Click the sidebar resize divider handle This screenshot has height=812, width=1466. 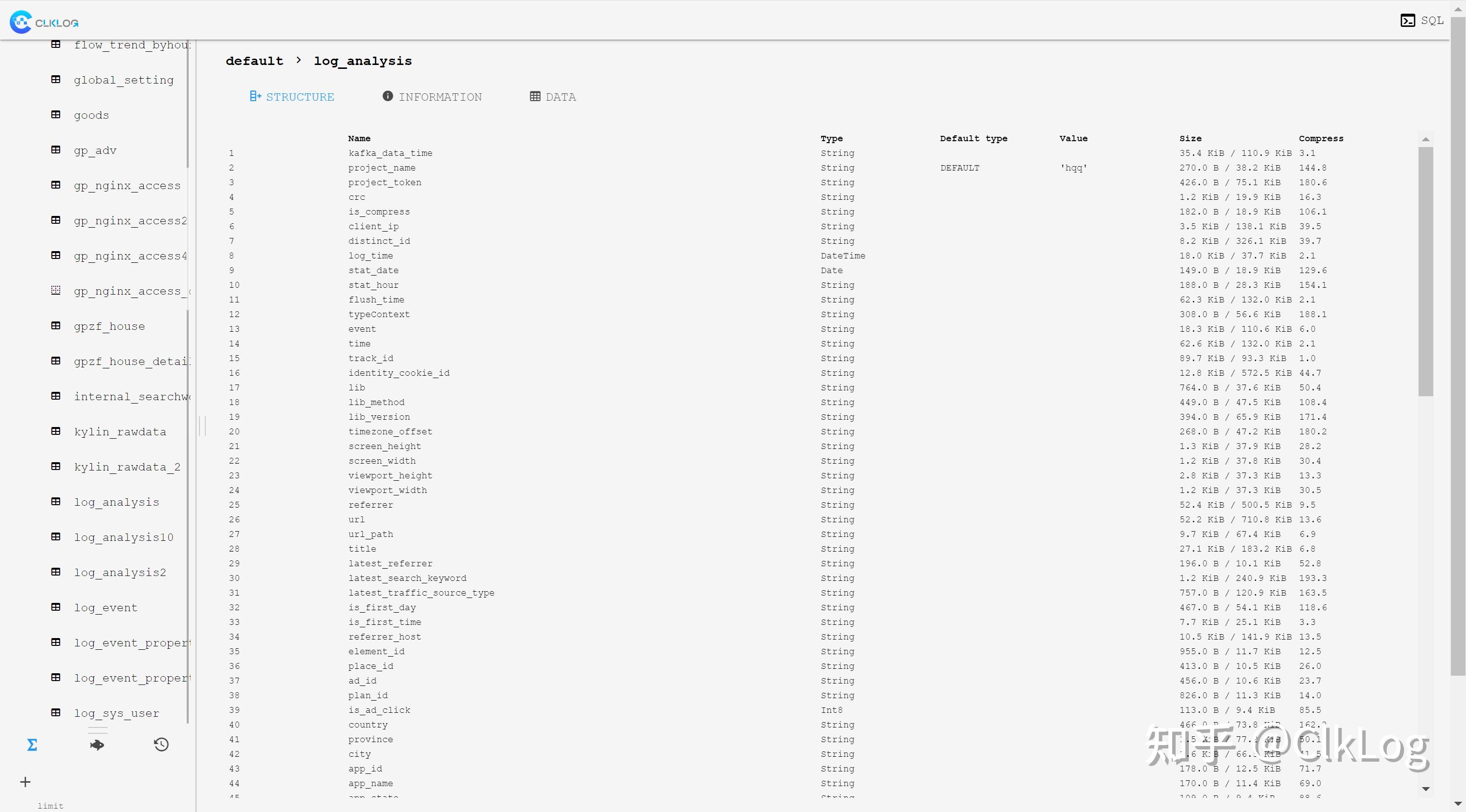coord(202,426)
